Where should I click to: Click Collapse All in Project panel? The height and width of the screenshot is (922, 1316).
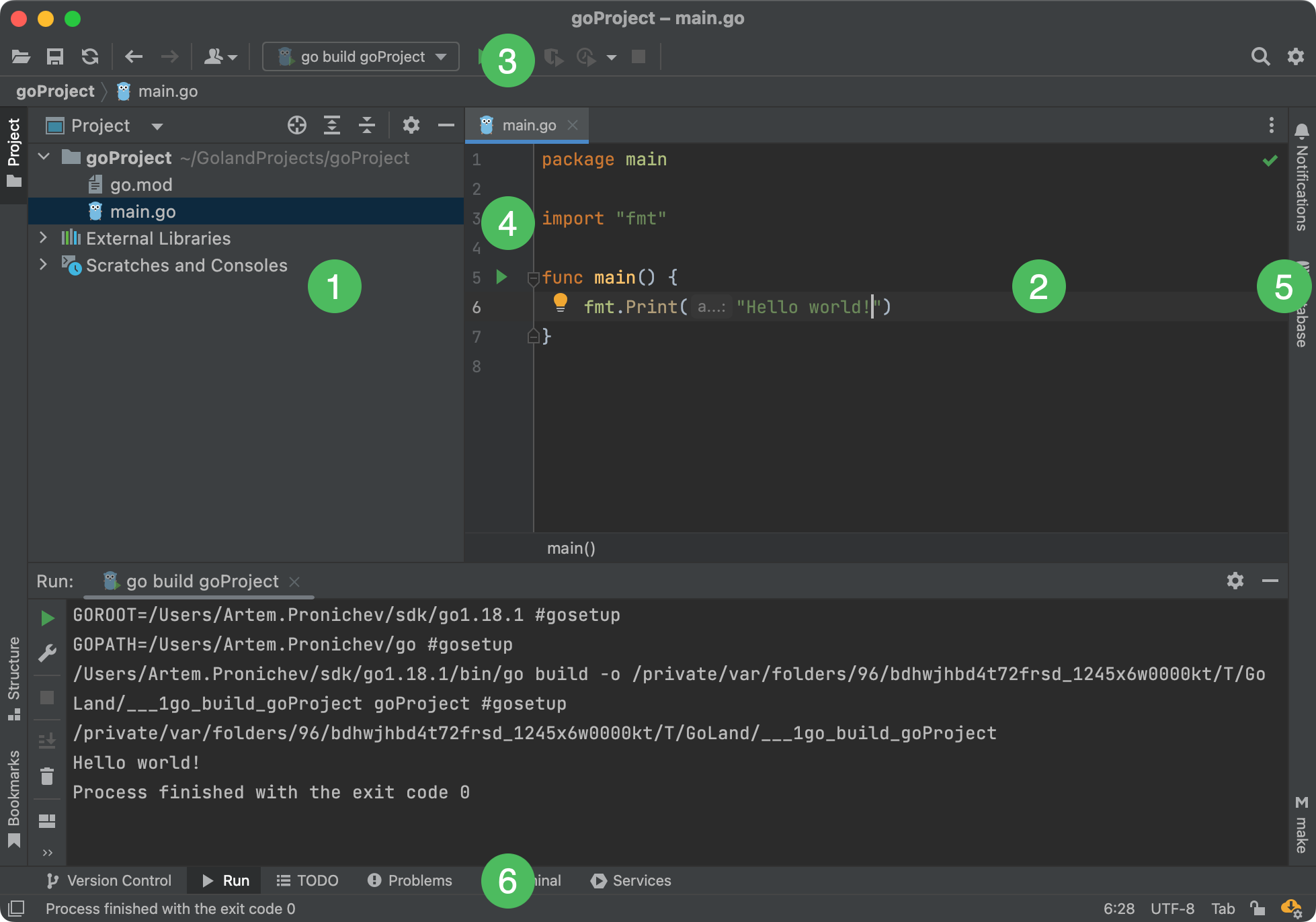point(367,126)
